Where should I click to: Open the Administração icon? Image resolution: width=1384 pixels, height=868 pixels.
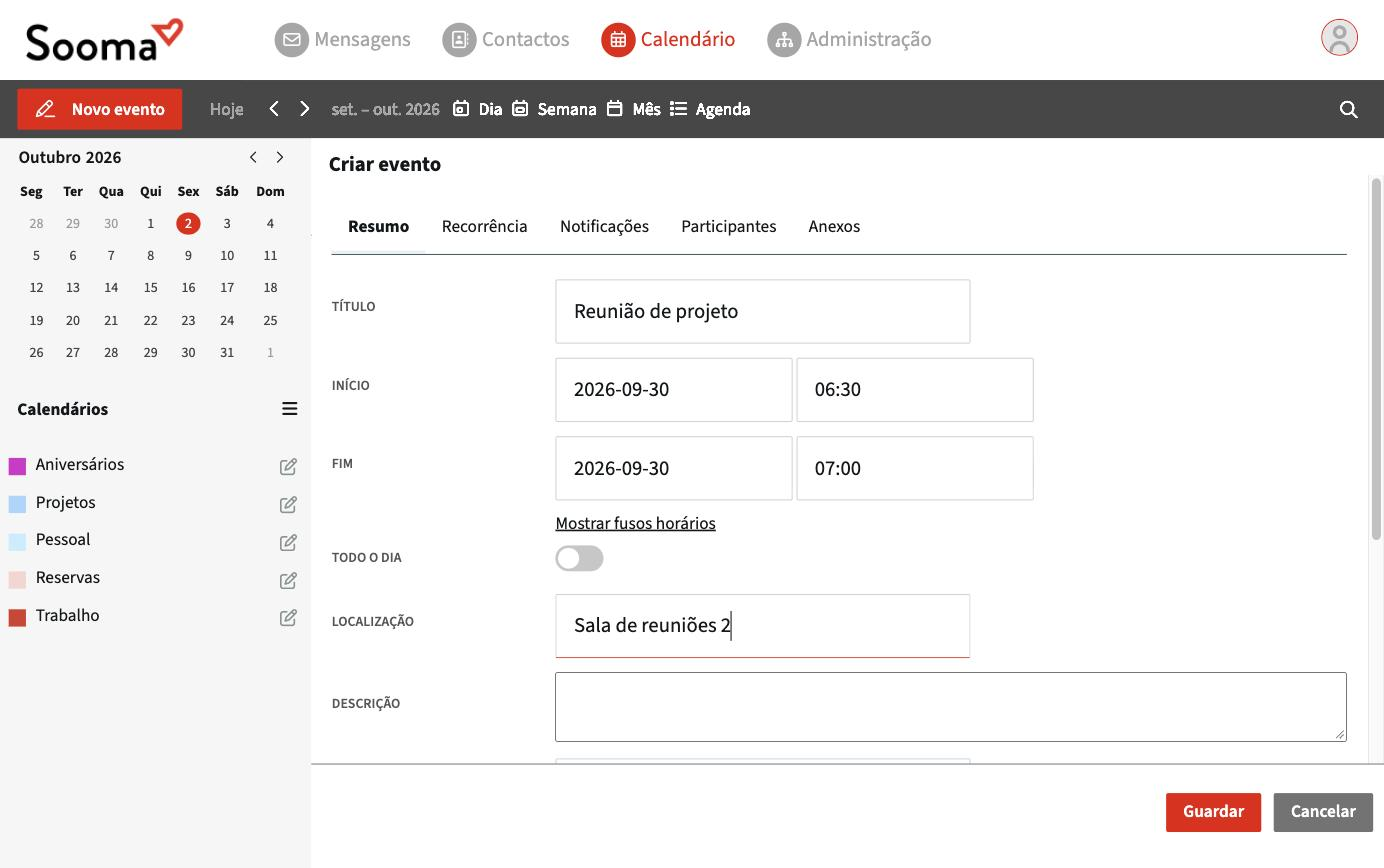784,40
